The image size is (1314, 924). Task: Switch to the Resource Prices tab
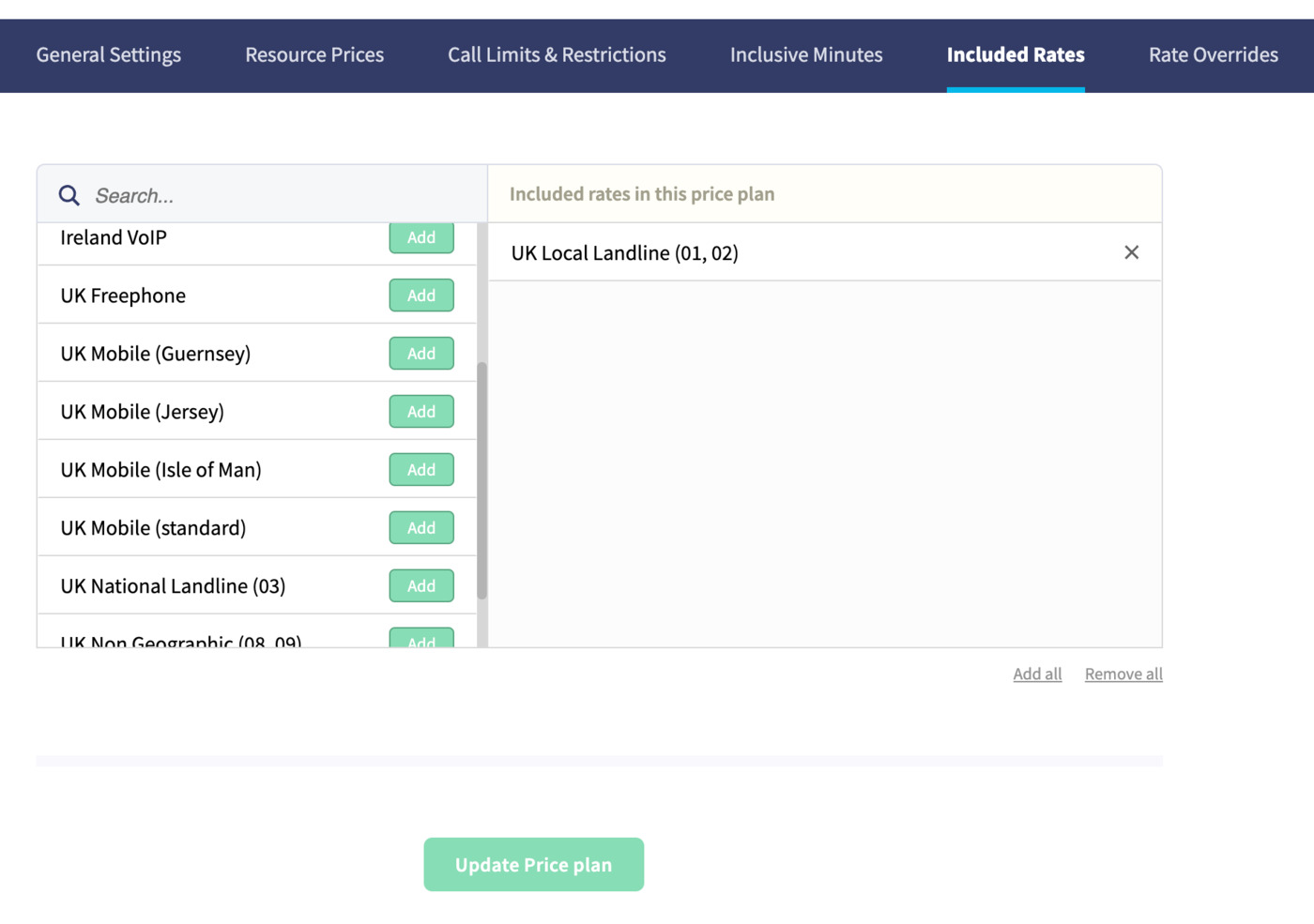tap(314, 55)
